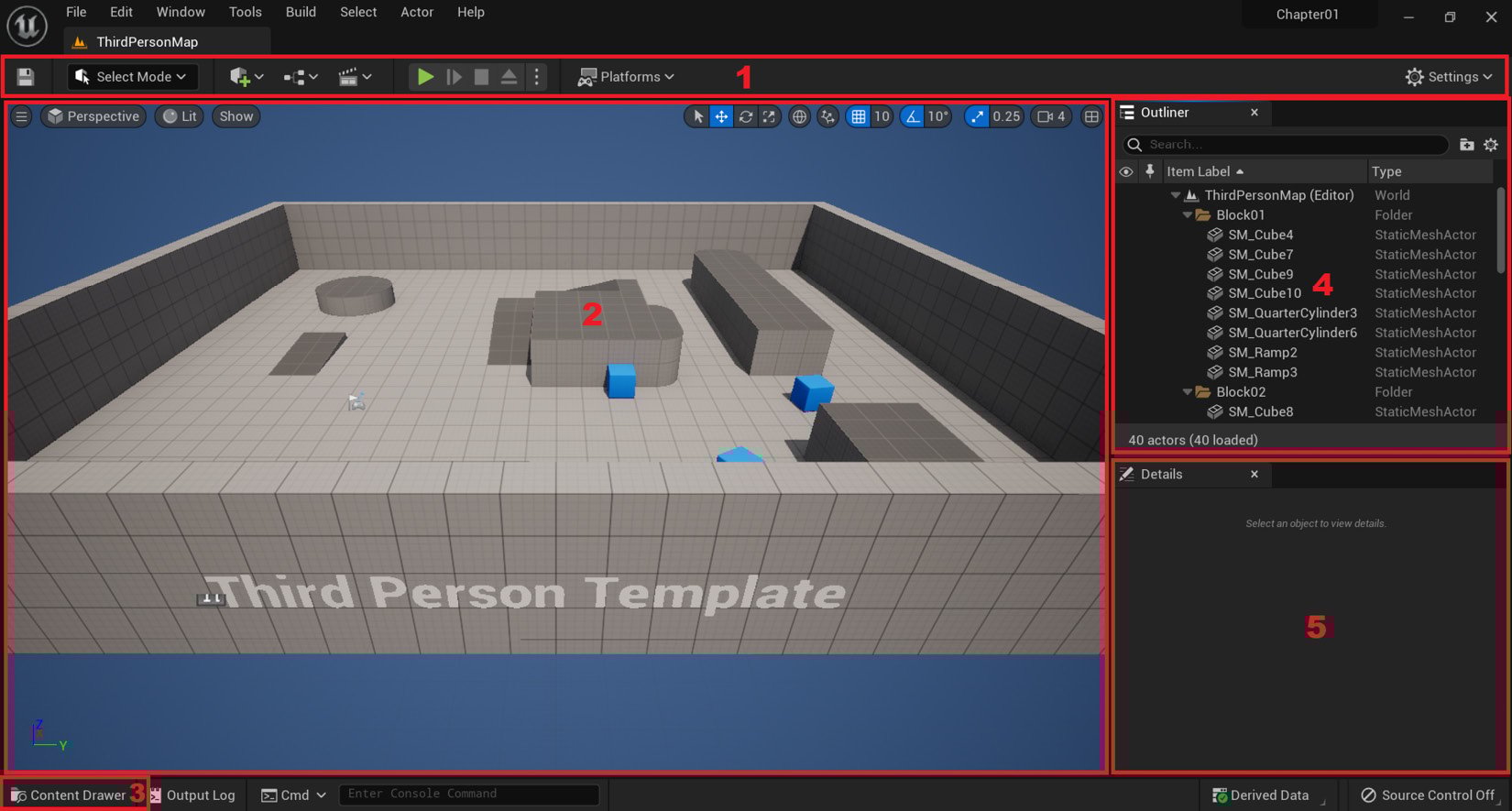Collapse the ThirdPersonMap (Editor) tree node

coord(1176,195)
